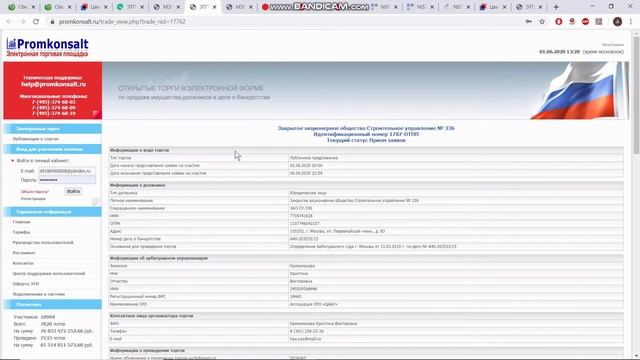Switch to the first green Сбе tab
Image resolution: width=640 pixels, height=360 pixels.
22,7
